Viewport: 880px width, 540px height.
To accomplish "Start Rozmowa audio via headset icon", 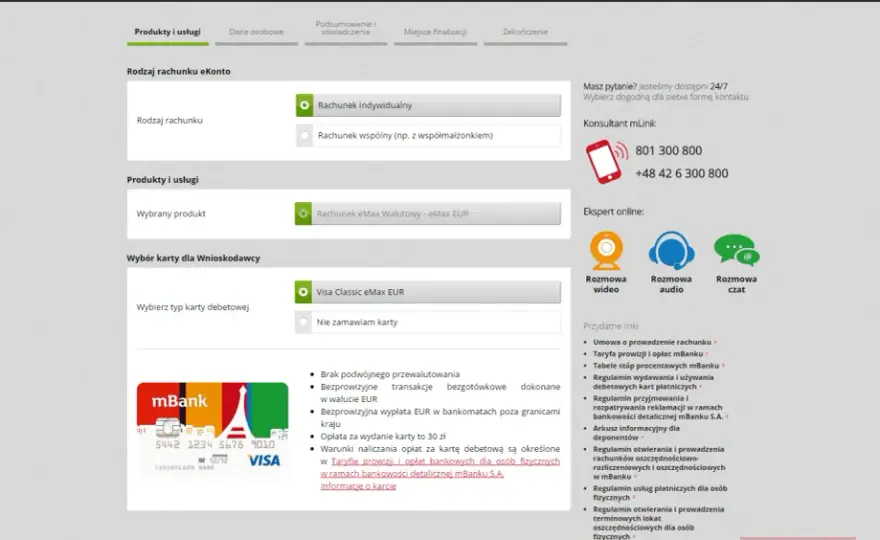I will point(671,250).
